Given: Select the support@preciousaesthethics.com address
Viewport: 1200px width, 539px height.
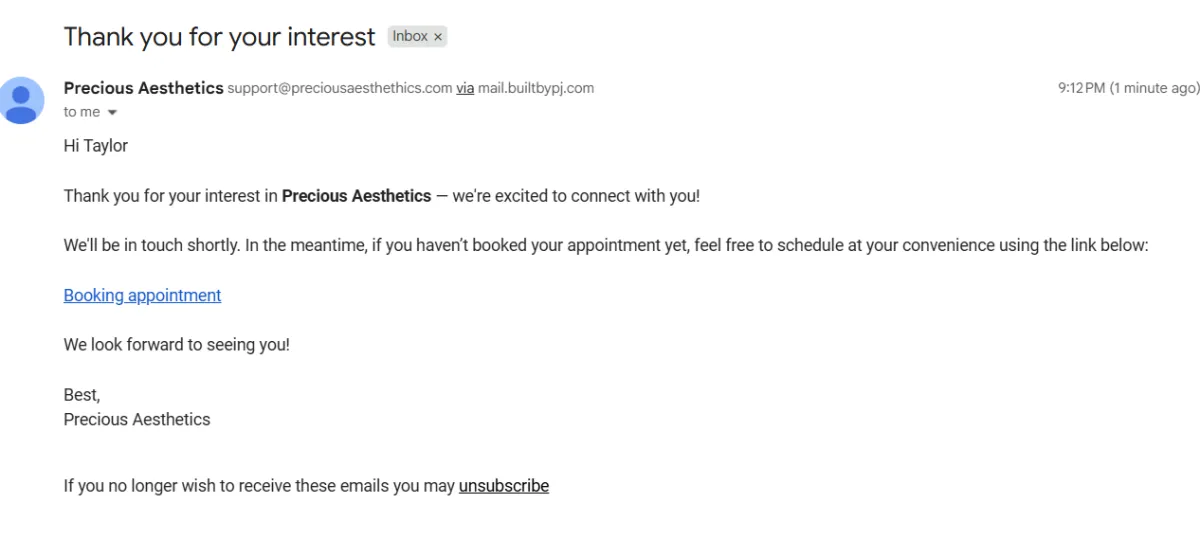Looking at the screenshot, I should [340, 88].
